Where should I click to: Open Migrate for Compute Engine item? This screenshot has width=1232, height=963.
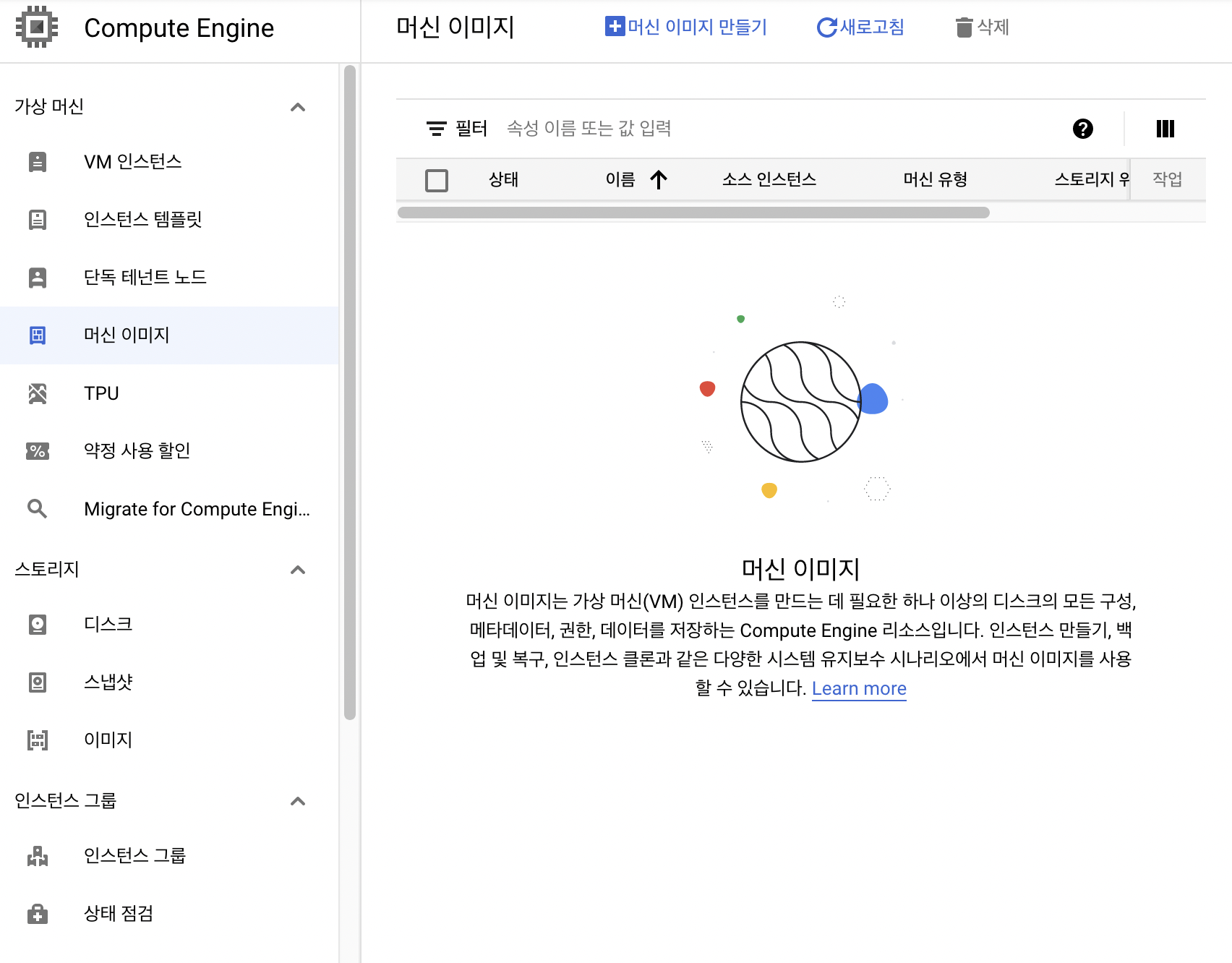169,509
